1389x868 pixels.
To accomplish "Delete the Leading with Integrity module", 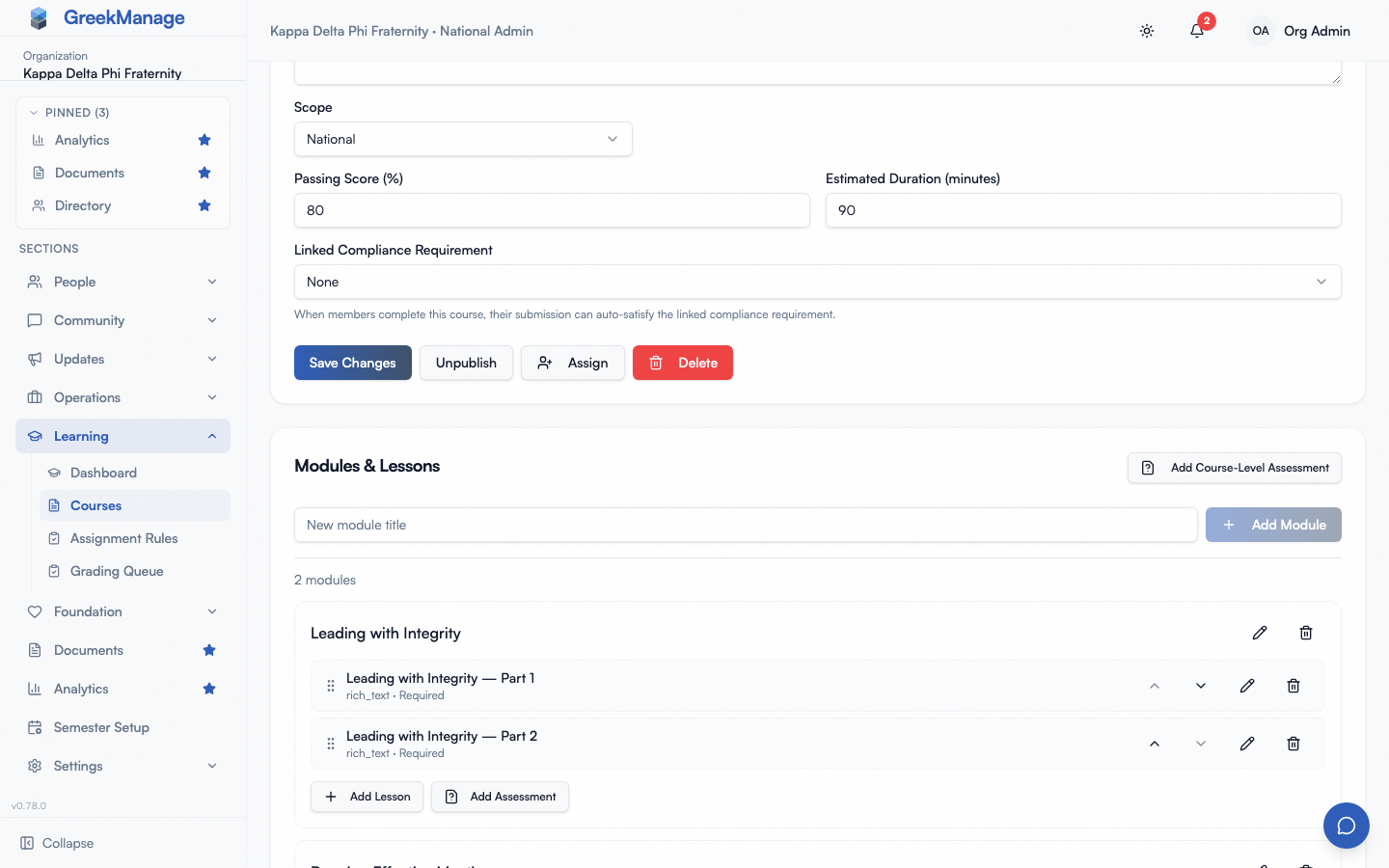I will 1306,633.
